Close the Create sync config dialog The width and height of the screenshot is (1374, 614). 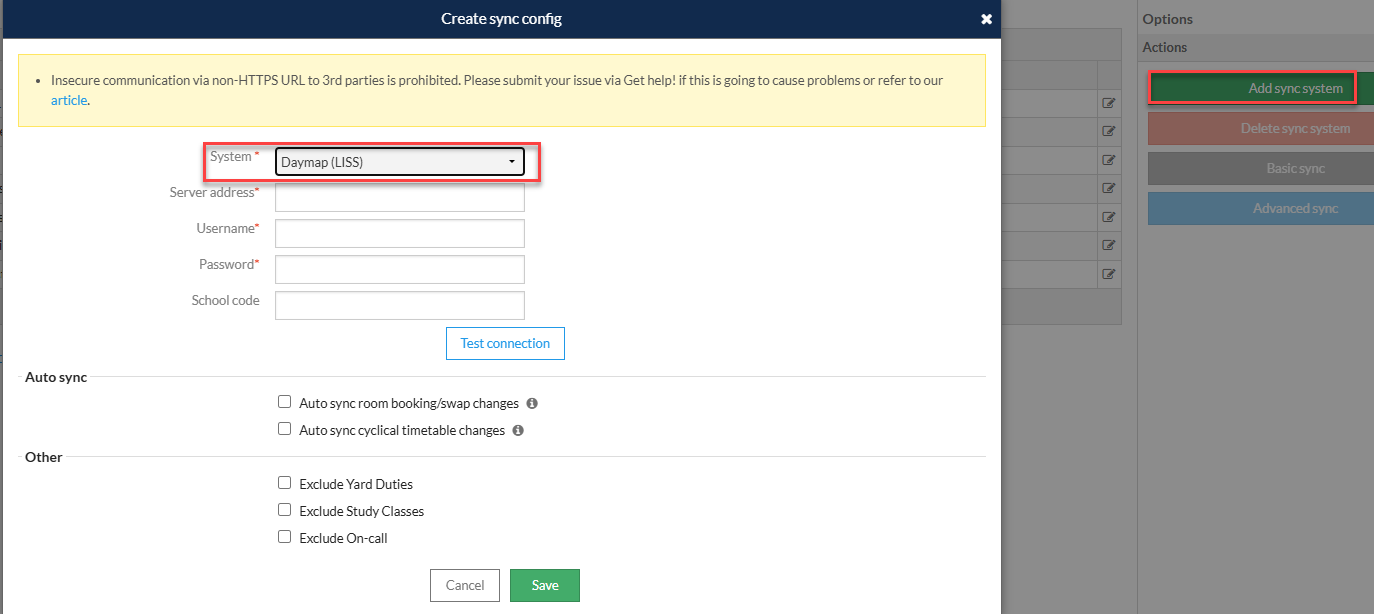pos(986,19)
